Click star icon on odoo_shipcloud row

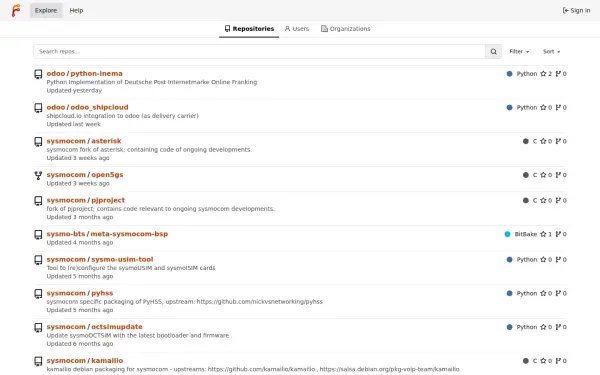543,108
